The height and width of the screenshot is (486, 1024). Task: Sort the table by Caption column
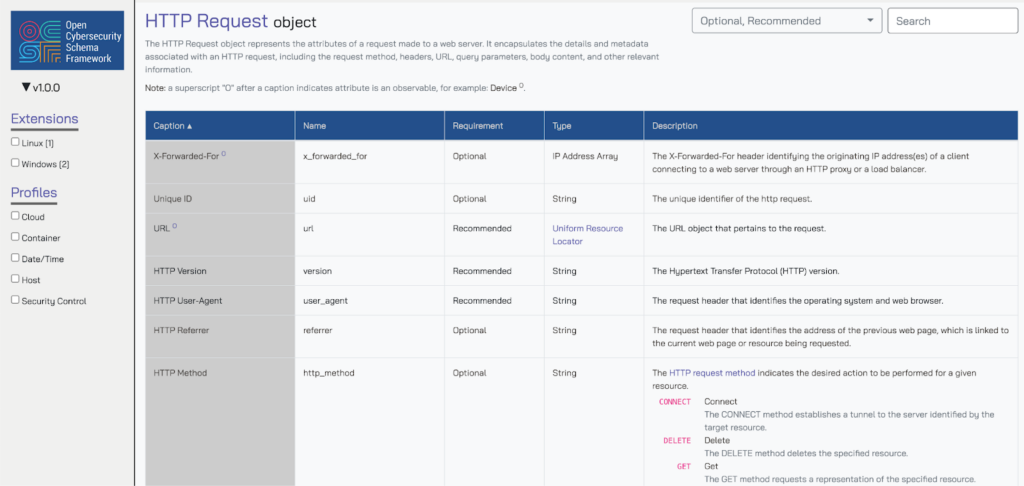pos(173,126)
